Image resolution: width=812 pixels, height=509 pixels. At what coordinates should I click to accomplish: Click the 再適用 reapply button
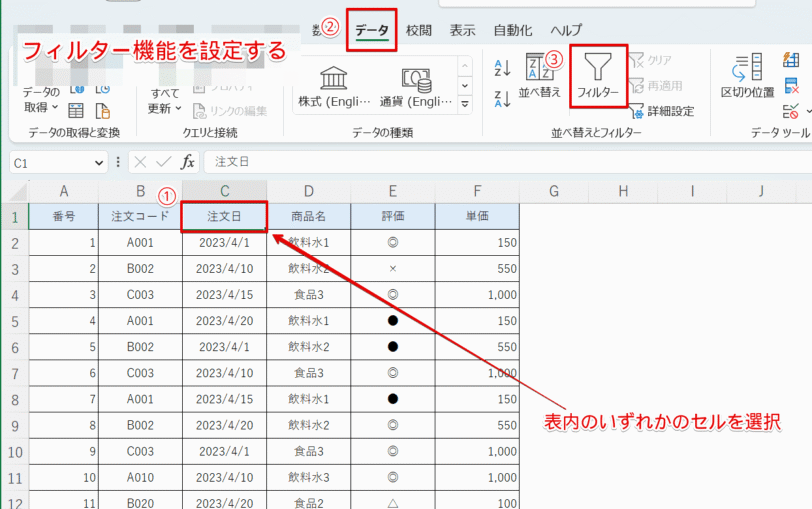click(656, 85)
